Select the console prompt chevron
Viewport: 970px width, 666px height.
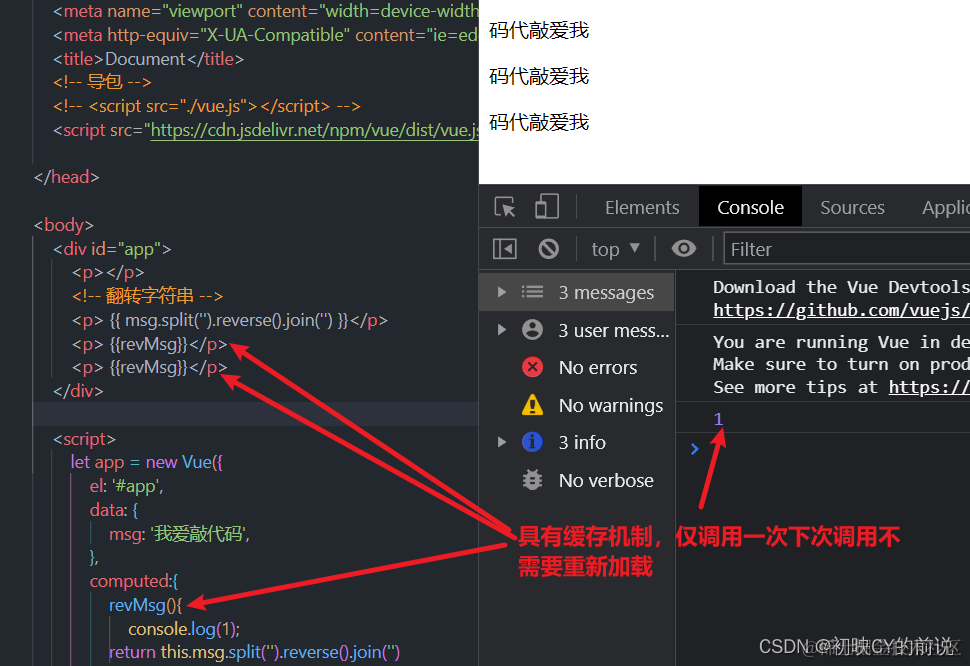pos(695,449)
